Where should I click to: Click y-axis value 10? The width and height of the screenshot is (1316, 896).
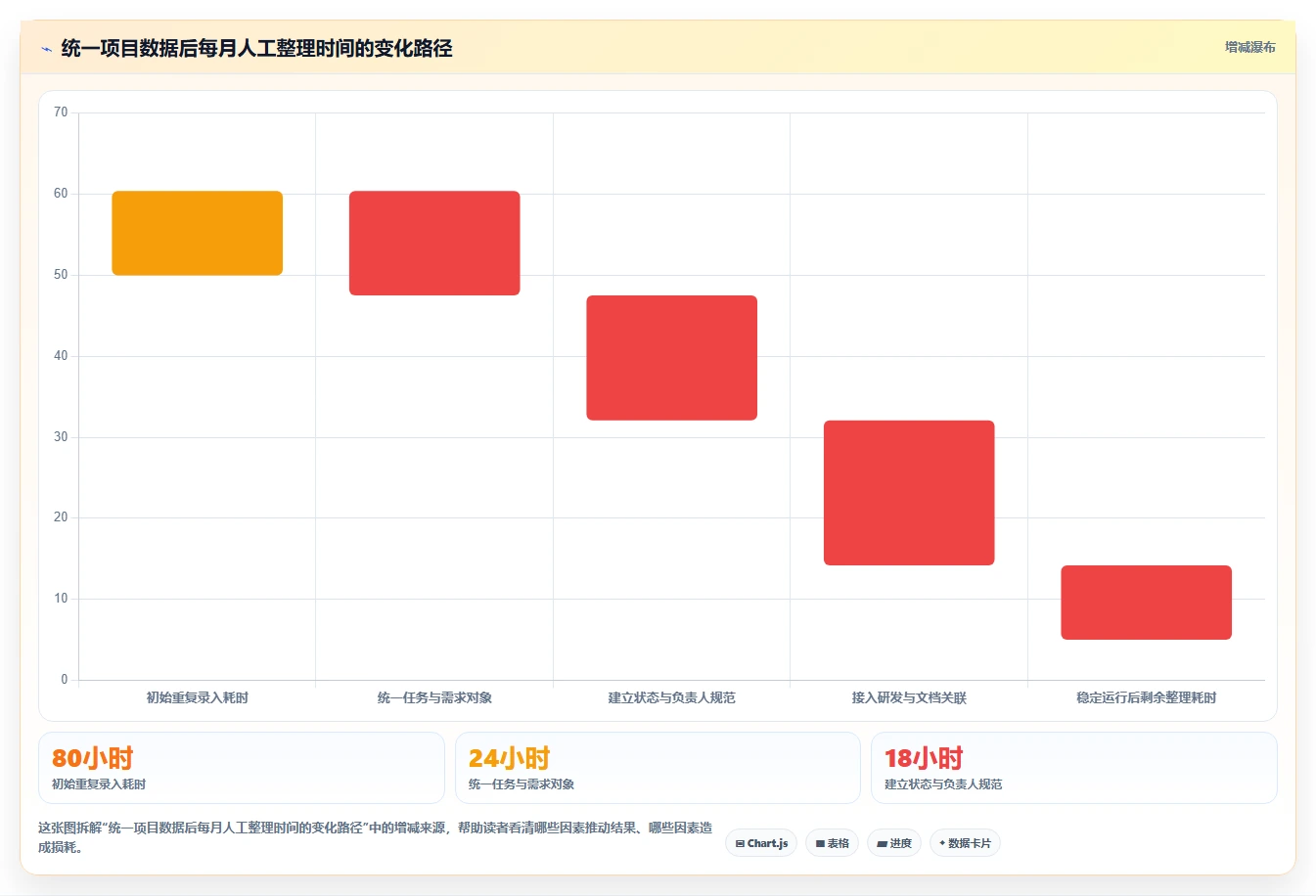point(61,599)
